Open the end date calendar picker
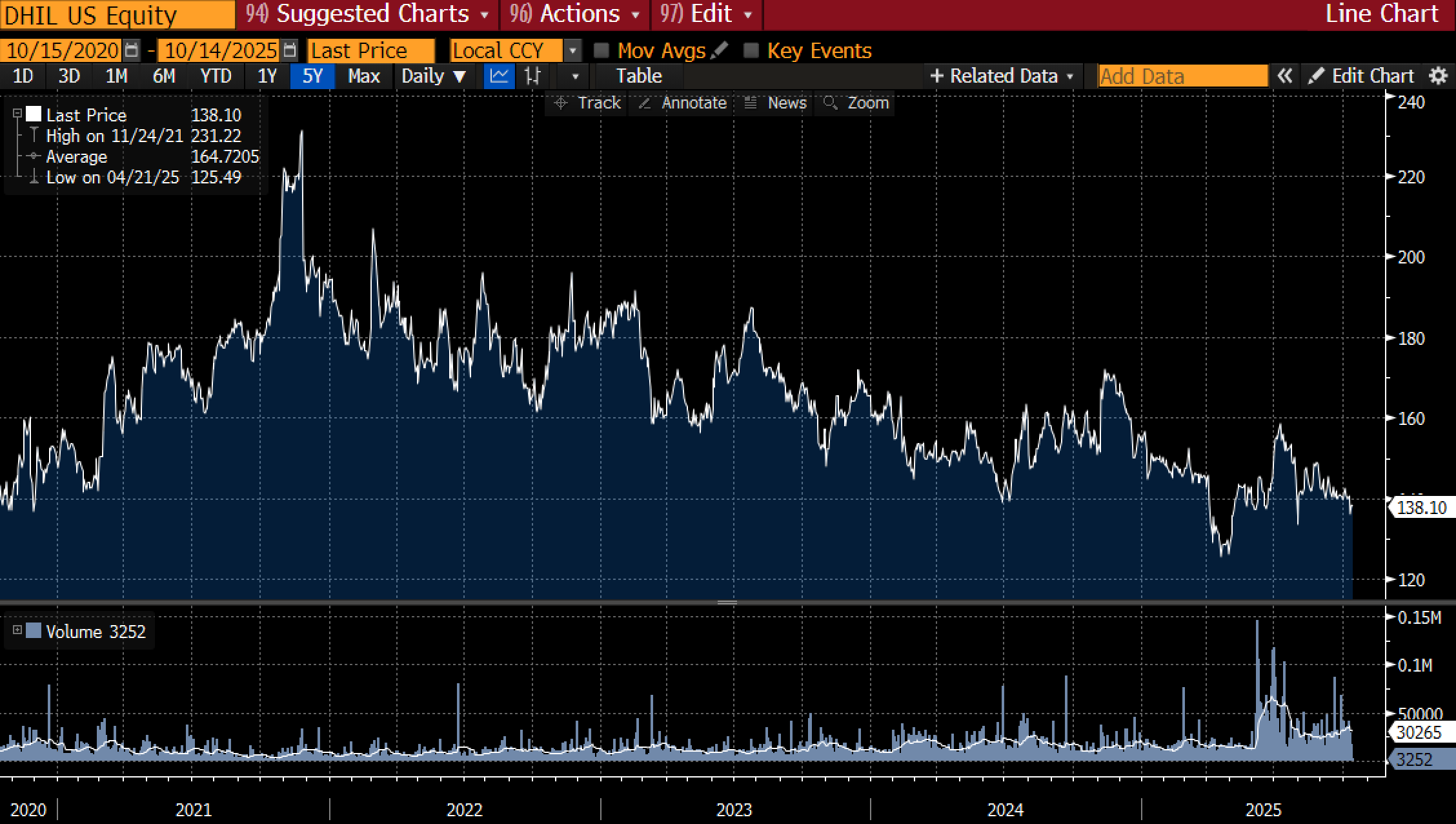The width and height of the screenshot is (1456, 824). tap(290, 50)
